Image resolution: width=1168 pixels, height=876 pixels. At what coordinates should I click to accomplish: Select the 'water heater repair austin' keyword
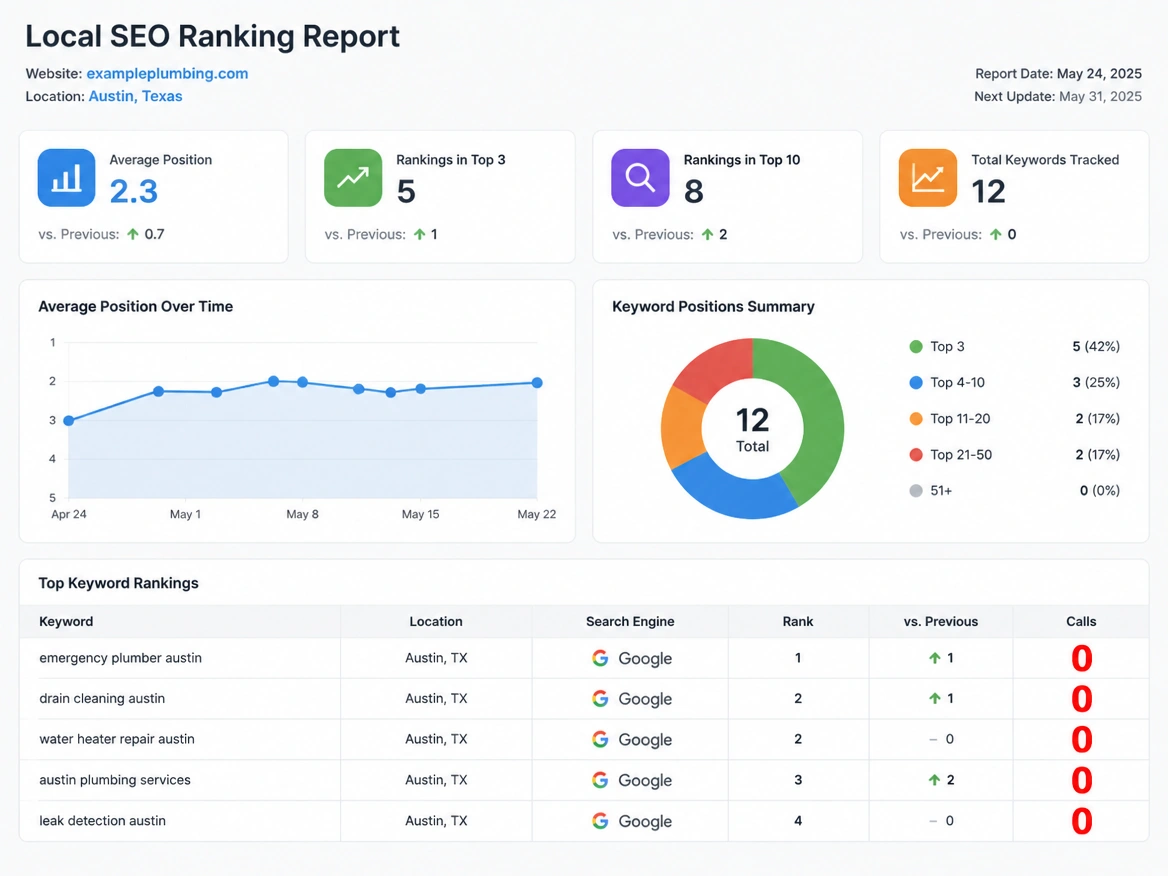coord(117,739)
